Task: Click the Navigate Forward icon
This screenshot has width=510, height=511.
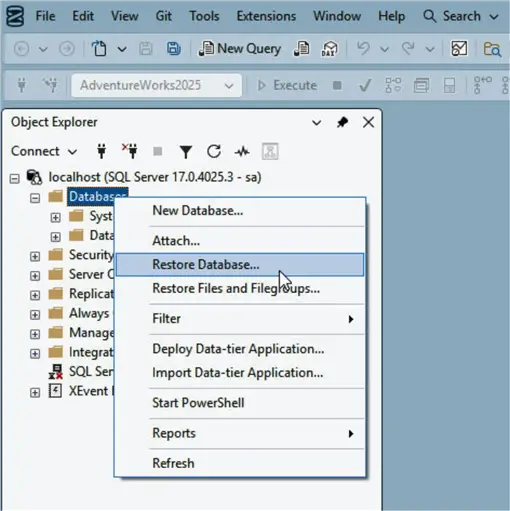Action: pyautogui.click(x=67, y=49)
